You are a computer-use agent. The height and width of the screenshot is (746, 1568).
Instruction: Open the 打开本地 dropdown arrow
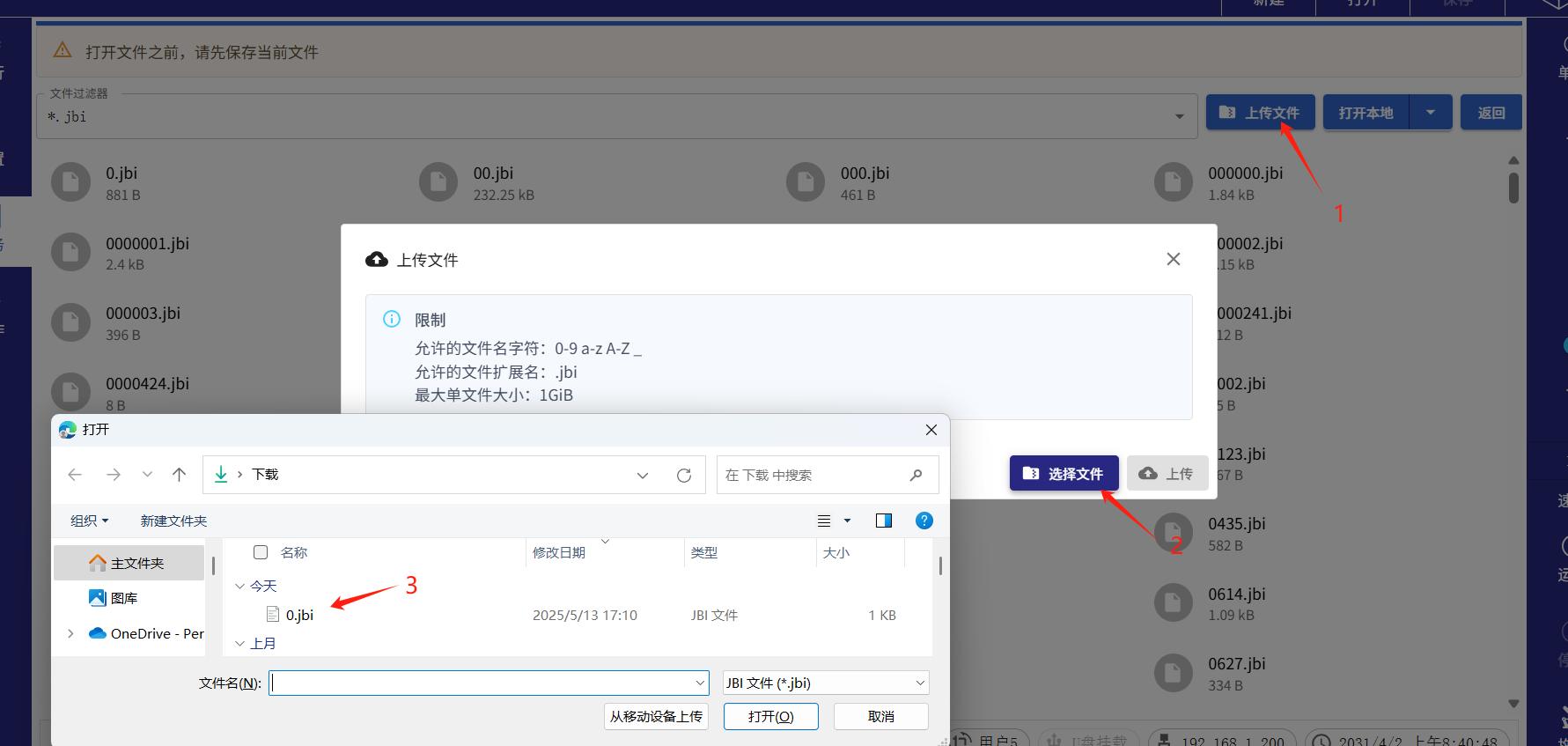pos(1431,113)
